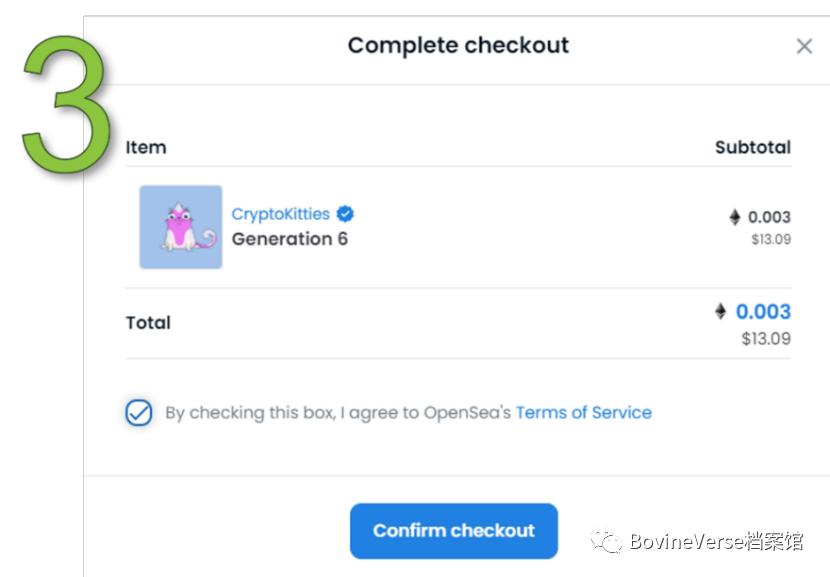Click the Total row label
The height and width of the screenshot is (577, 830).
point(148,323)
